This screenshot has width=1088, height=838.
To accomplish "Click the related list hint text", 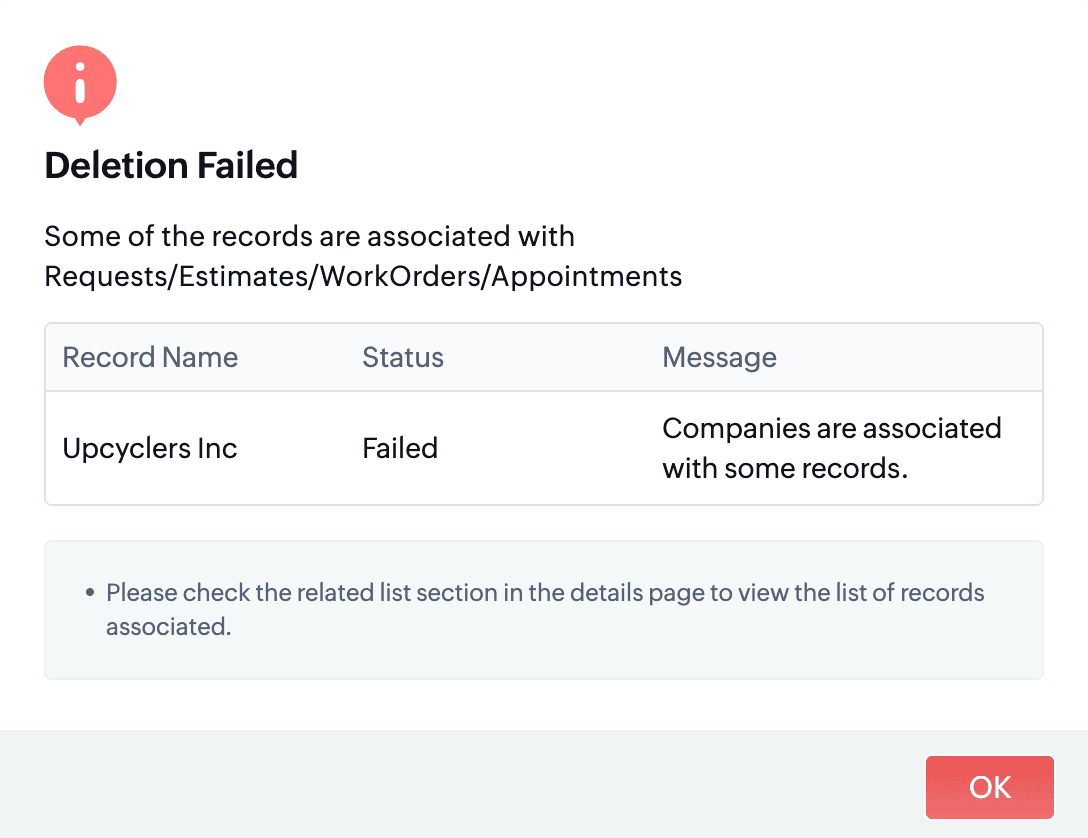I will (545, 593).
